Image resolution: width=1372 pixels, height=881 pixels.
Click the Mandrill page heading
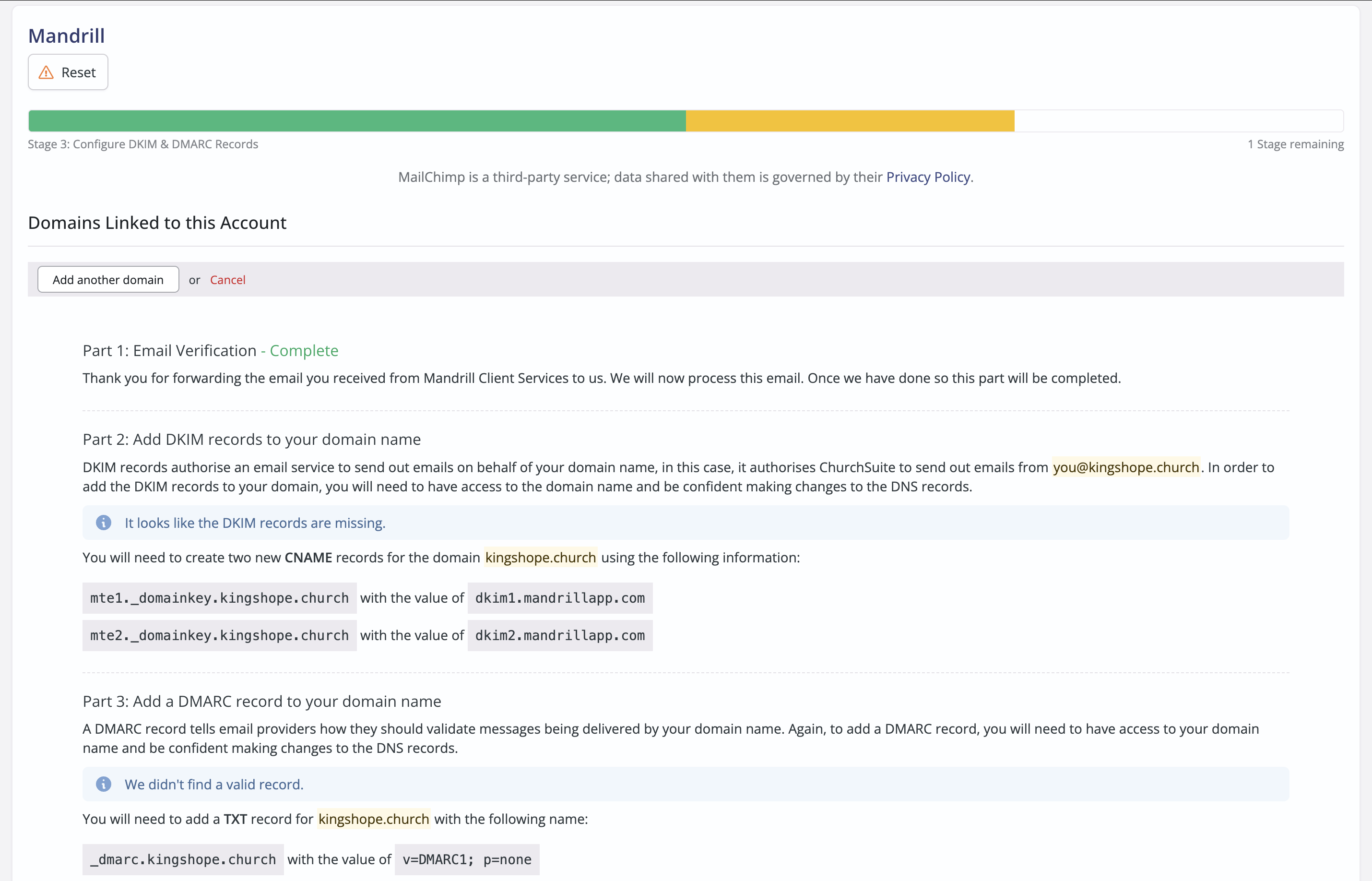66,36
